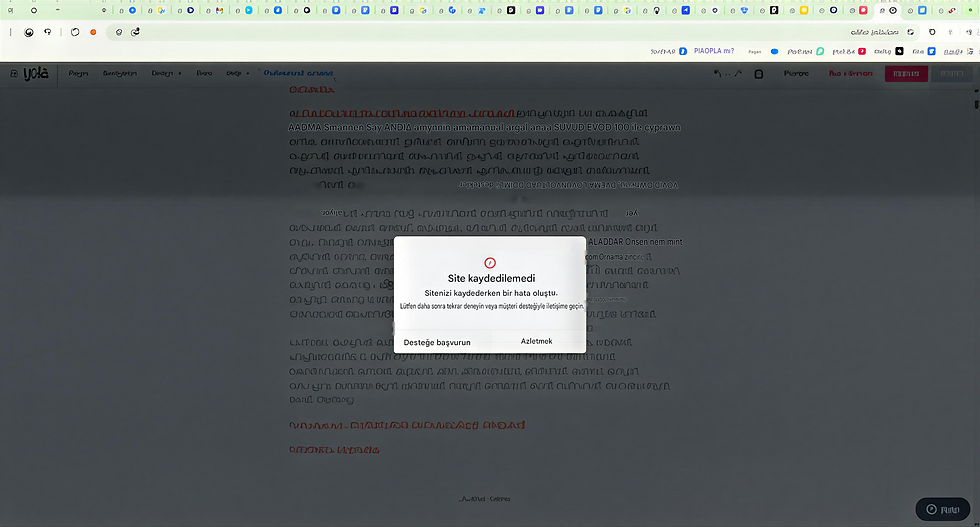Open the help button at bottom right
This screenshot has height=527, width=980.
click(x=942, y=509)
